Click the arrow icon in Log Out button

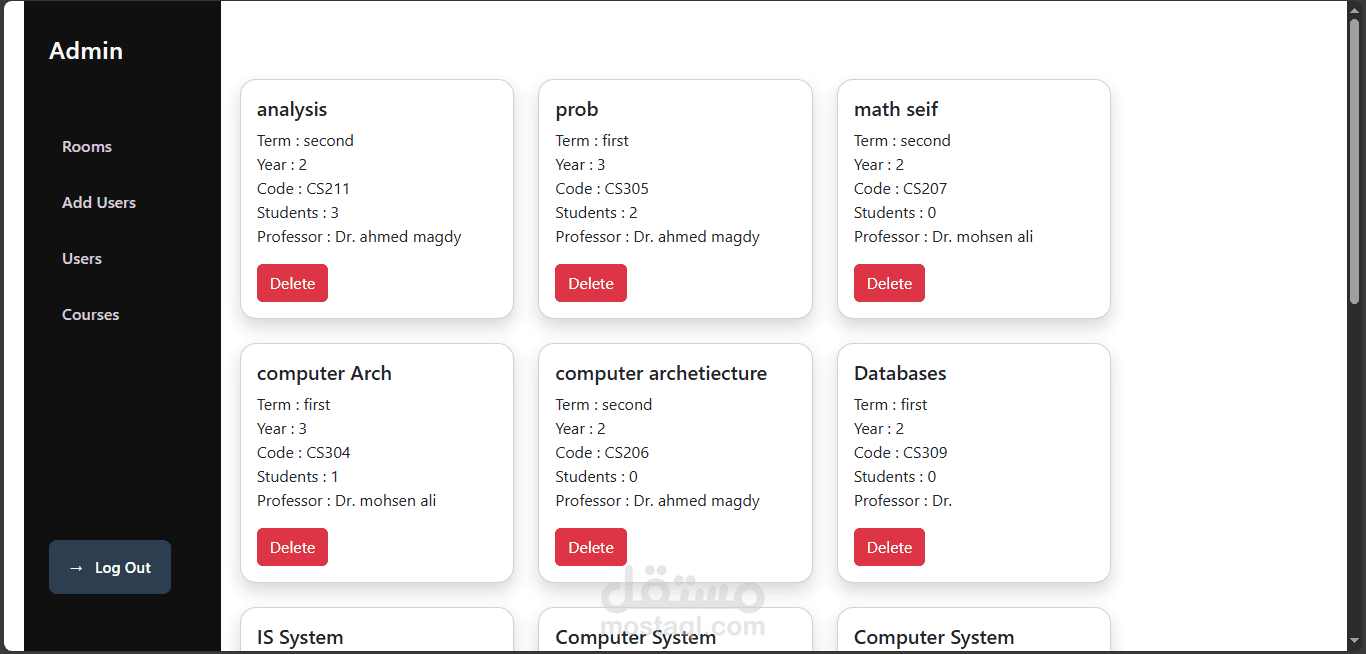tap(76, 568)
